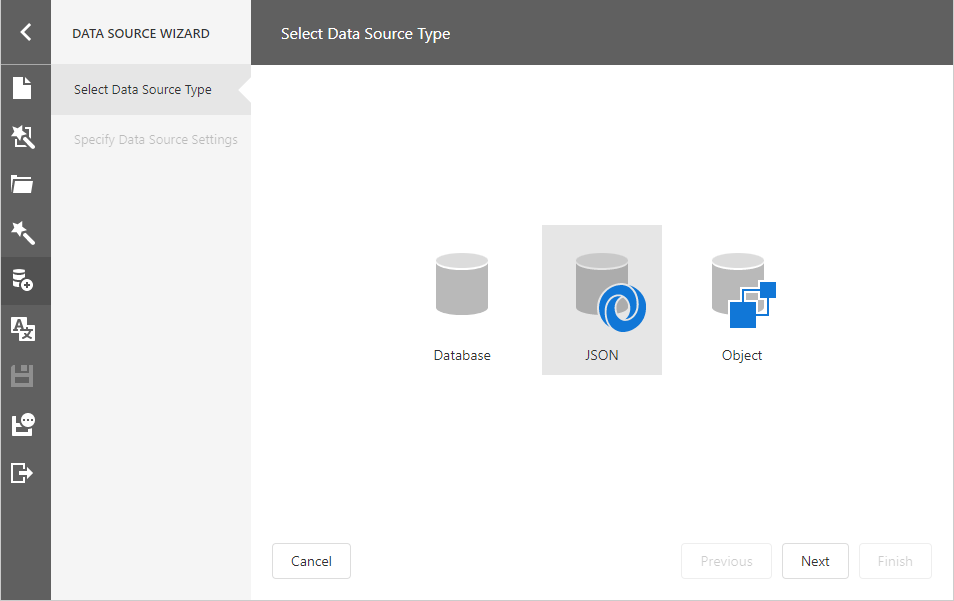
Task: Select the Database data source type
Action: [x=461, y=299]
